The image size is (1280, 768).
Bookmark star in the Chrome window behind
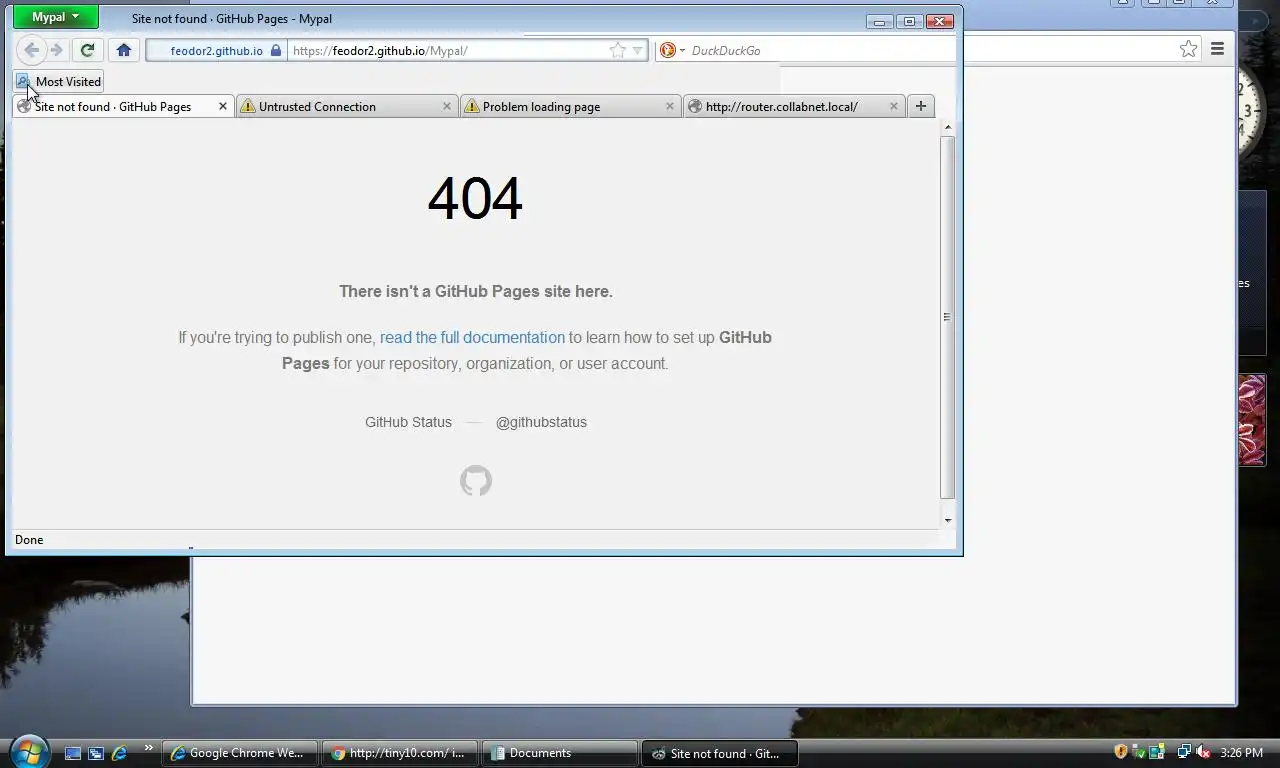[x=1188, y=49]
